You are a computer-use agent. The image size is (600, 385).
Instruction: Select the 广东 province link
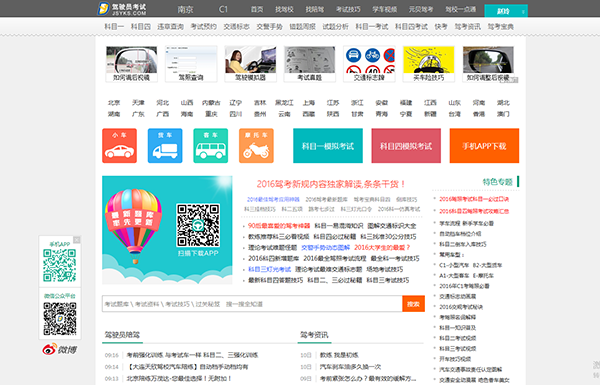[138, 114]
